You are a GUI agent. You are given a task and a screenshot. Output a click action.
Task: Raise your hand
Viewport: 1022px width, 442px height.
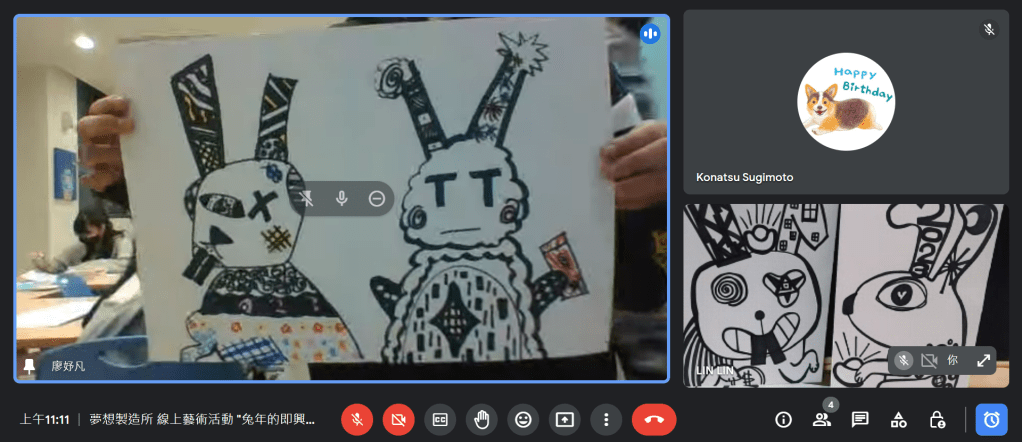481,419
